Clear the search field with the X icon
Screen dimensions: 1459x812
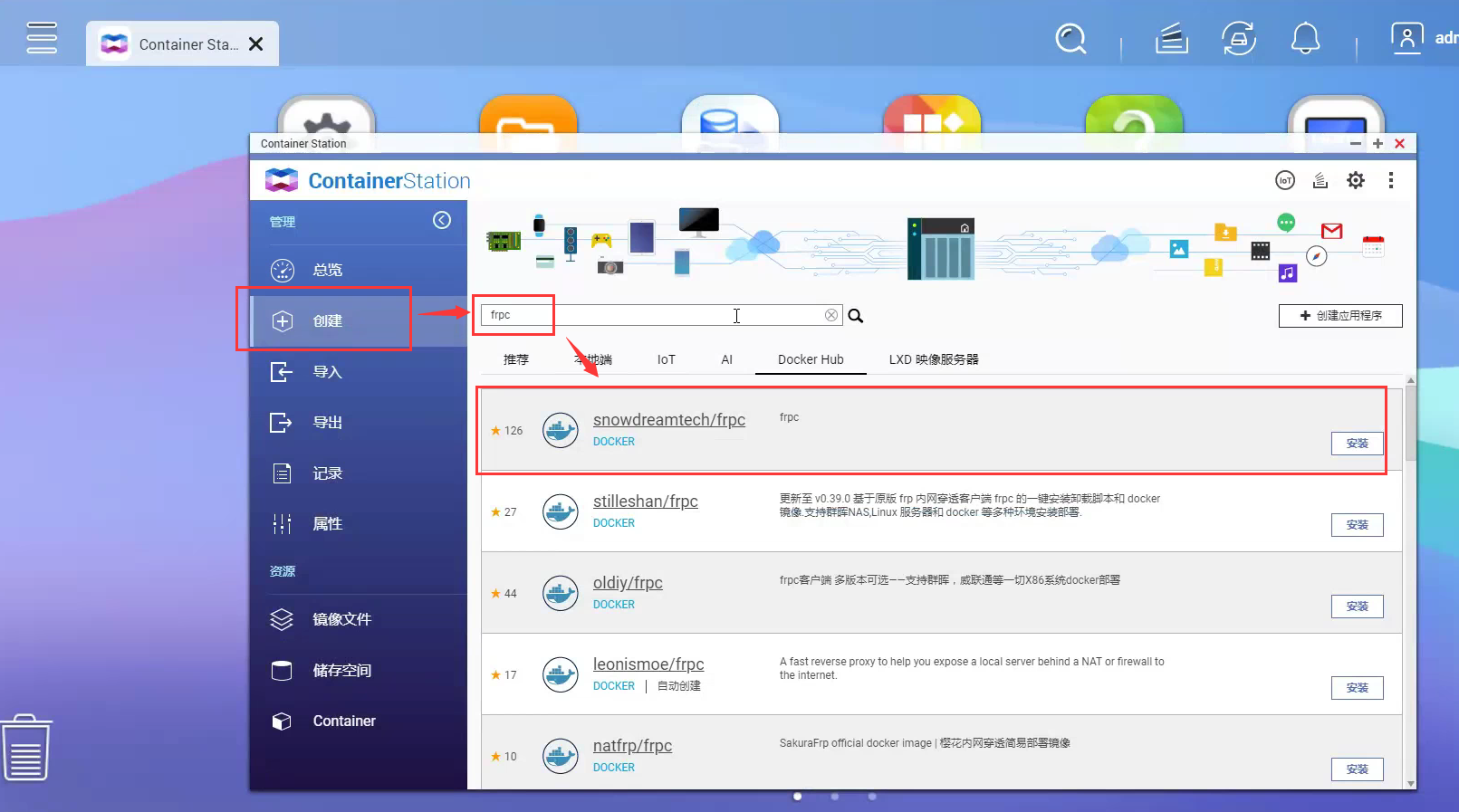[x=830, y=315]
